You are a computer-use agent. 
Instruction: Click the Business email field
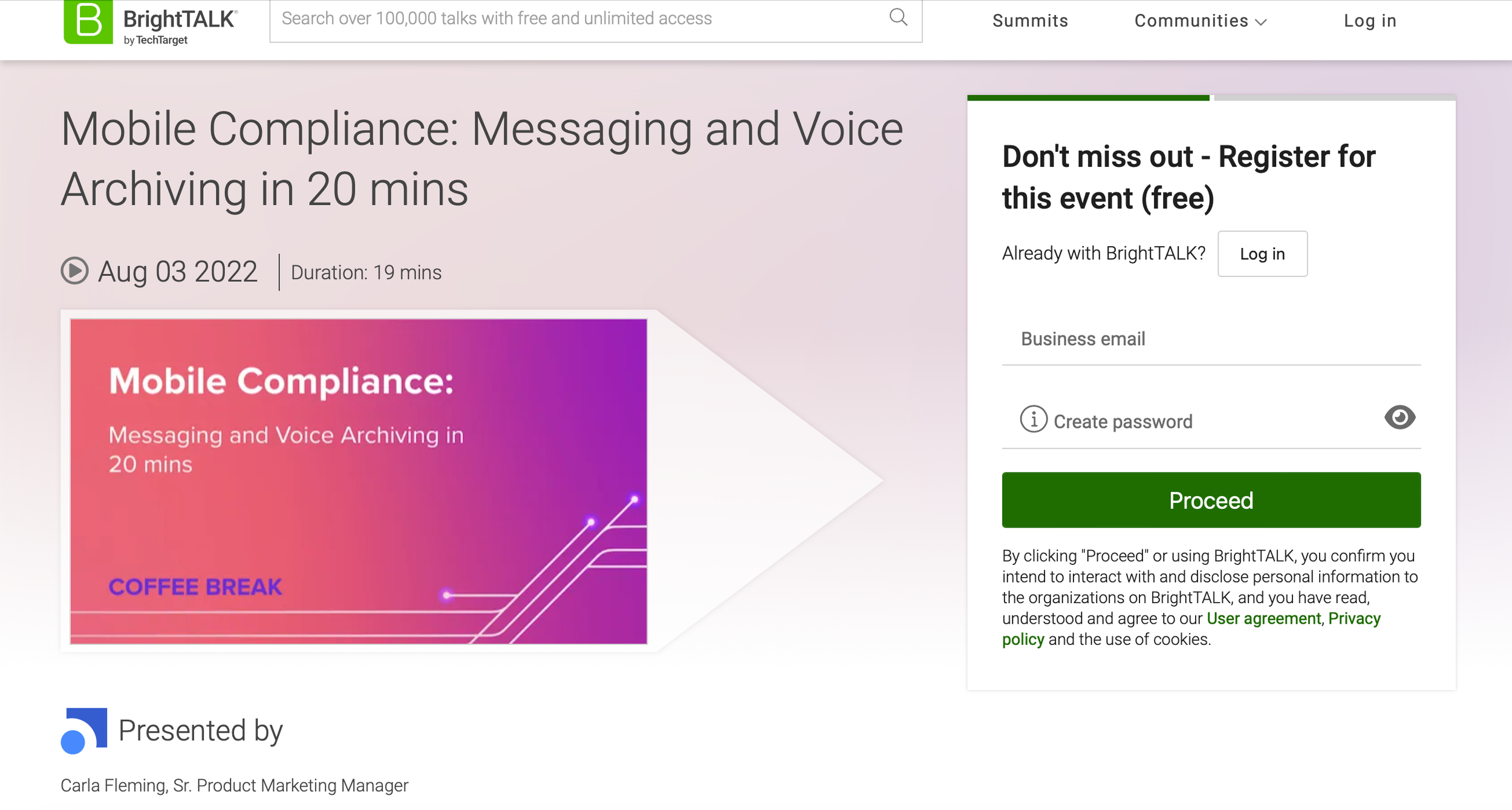click(x=1211, y=339)
